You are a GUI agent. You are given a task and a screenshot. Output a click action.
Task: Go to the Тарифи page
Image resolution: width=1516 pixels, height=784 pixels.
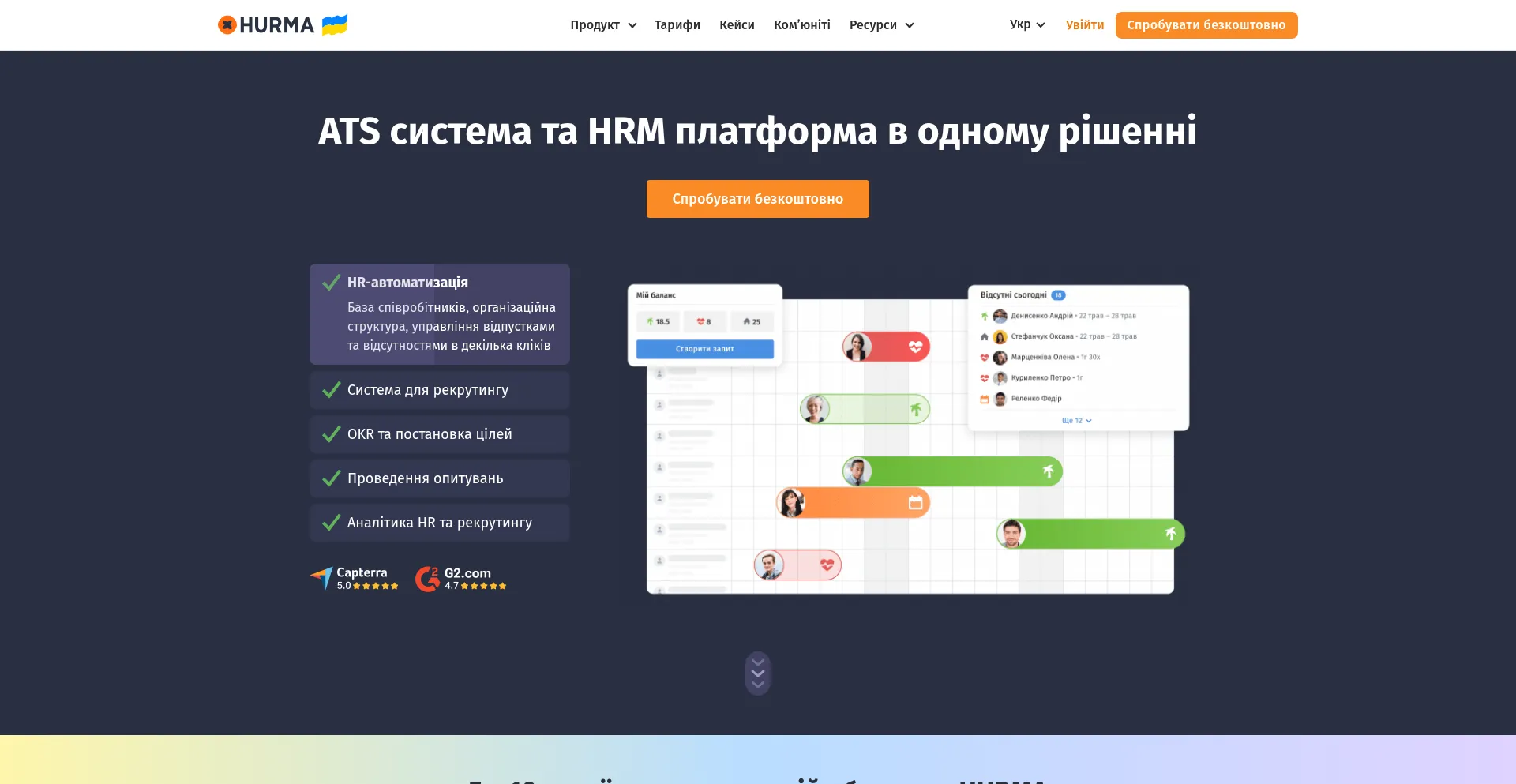pos(677,25)
